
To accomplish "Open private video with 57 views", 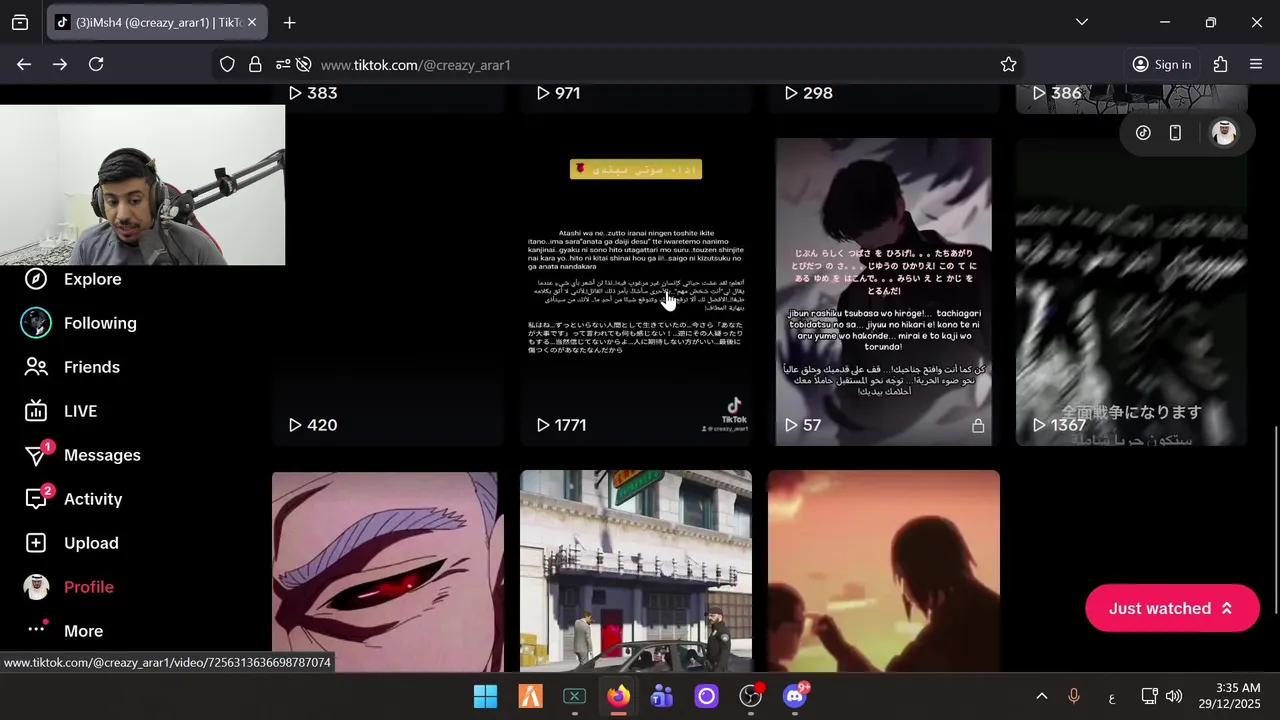I will click(x=884, y=292).
